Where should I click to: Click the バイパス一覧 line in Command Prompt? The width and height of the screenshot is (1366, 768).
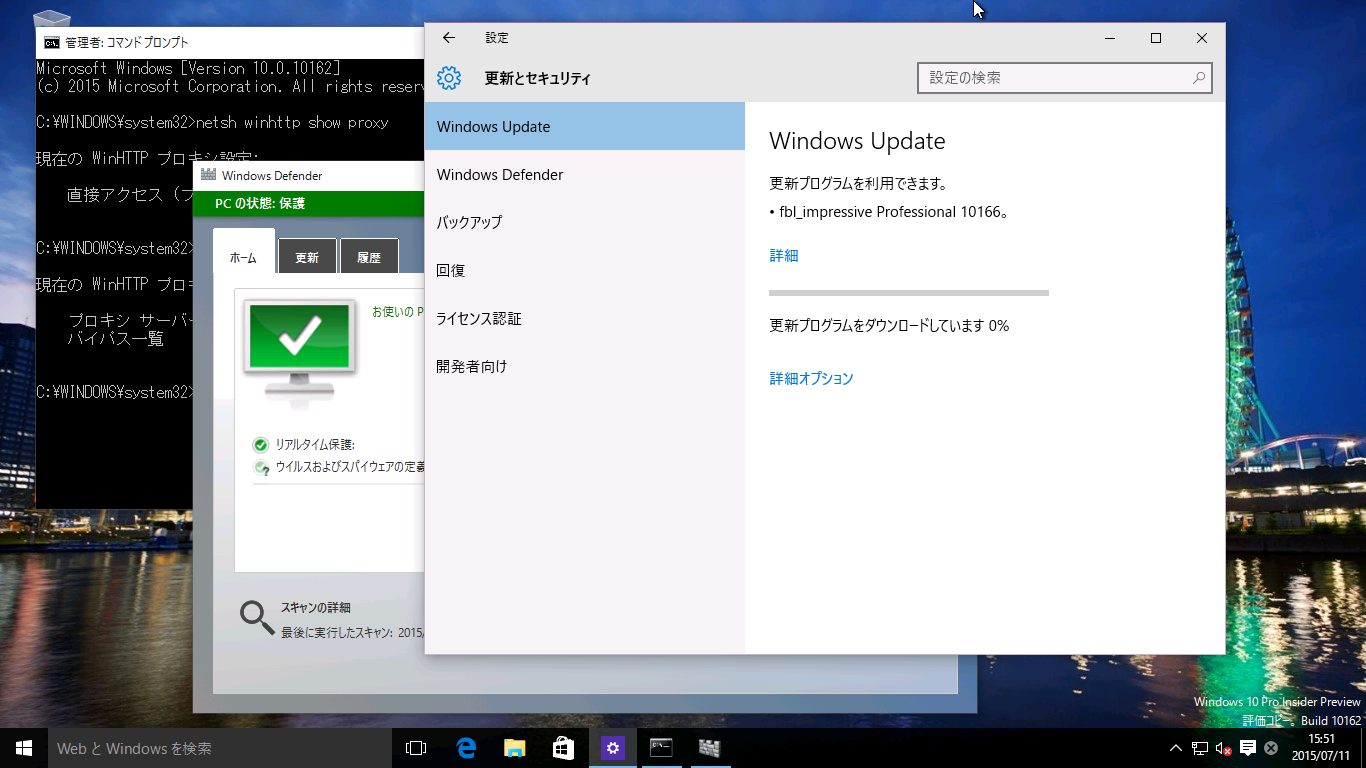click(x=115, y=339)
